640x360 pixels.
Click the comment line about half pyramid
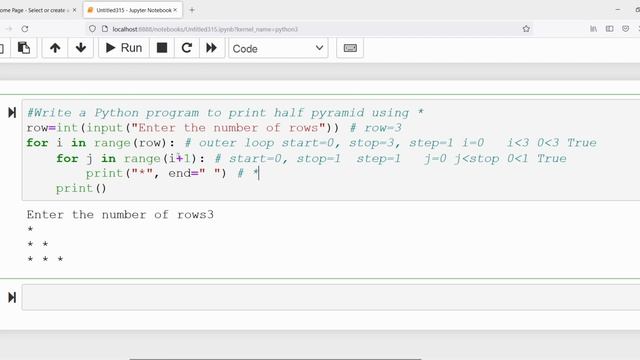coord(225,113)
